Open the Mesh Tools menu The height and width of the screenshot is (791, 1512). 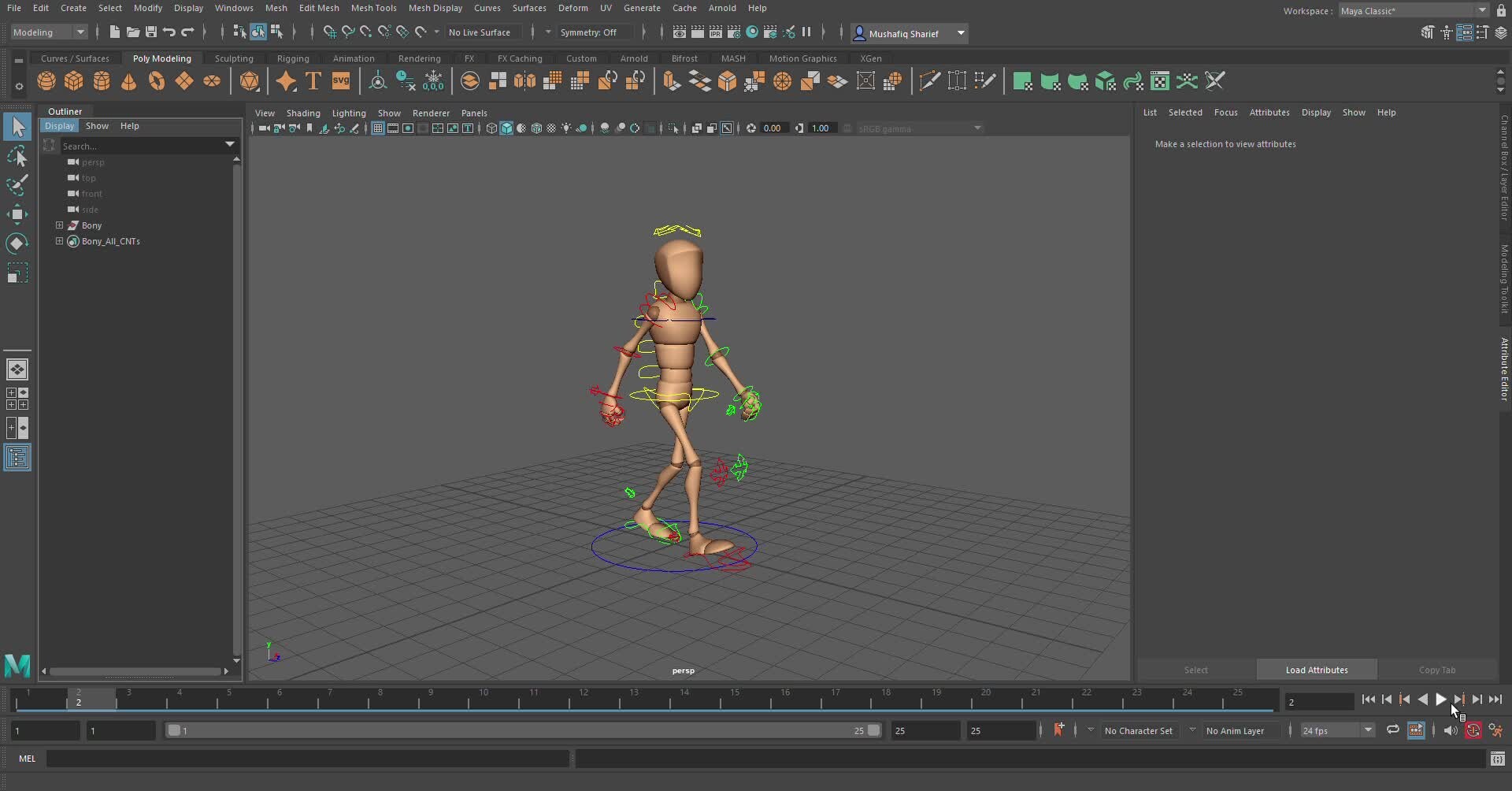point(373,8)
